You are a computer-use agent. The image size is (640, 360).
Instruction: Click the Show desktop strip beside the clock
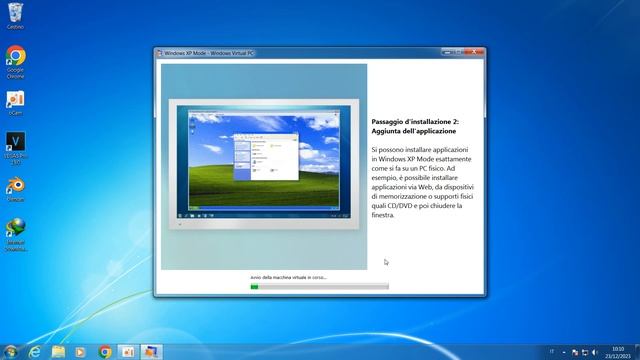click(x=637, y=352)
